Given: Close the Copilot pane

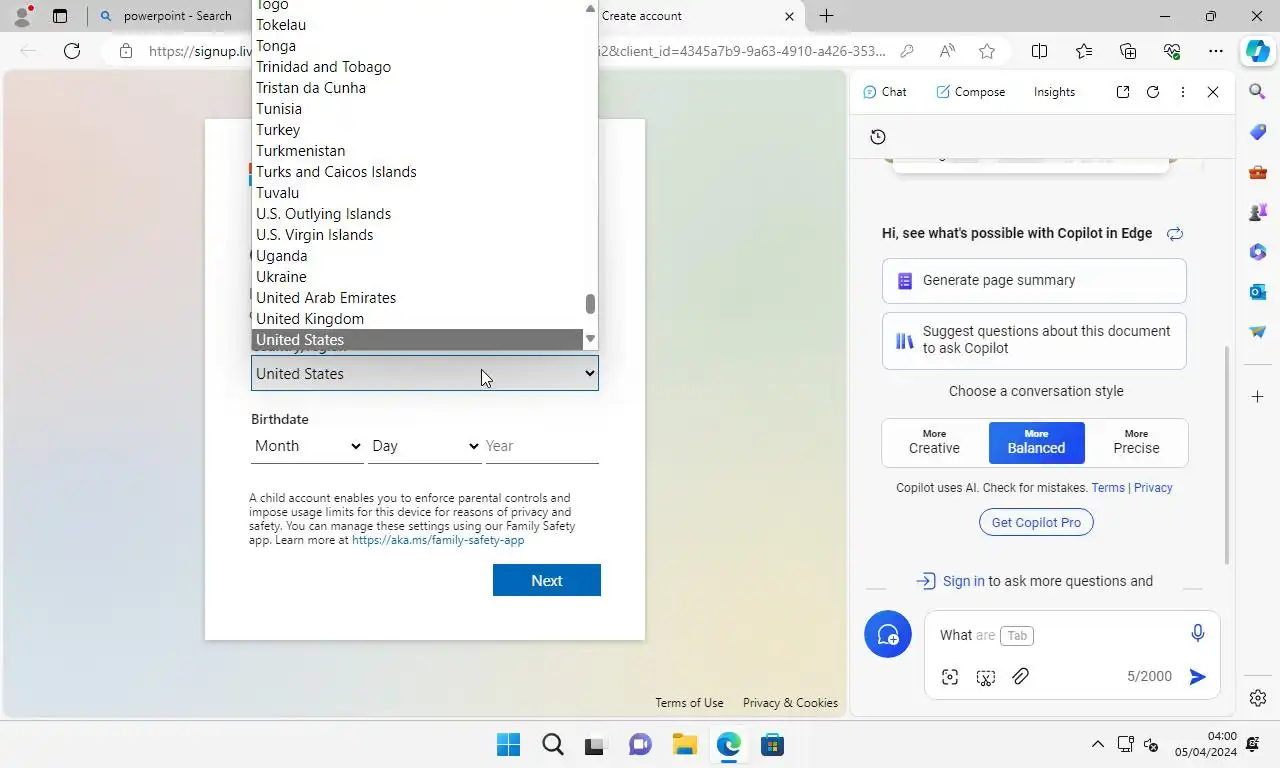Looking at the screenshot, I should point(1213,92).
